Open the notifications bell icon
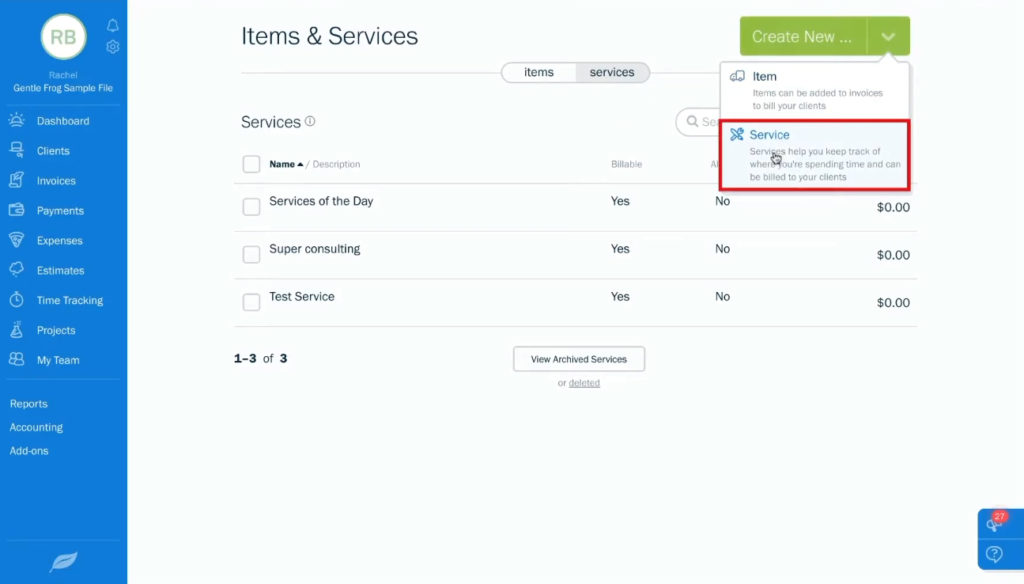The height and width of the screenshot is (584, 1024). click(113, 24)
